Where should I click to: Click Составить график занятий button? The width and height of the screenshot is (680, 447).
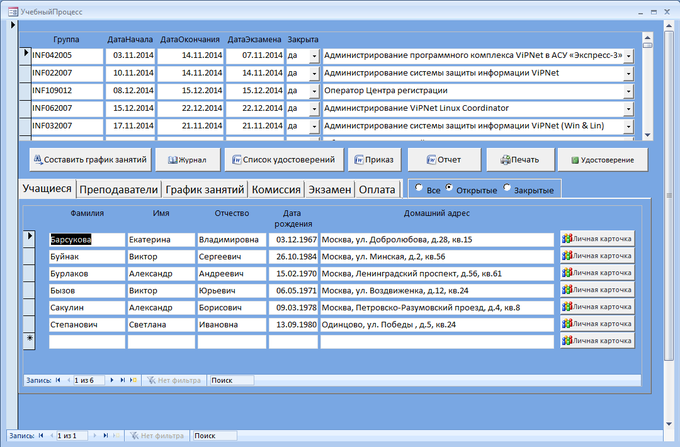(90, 159)
